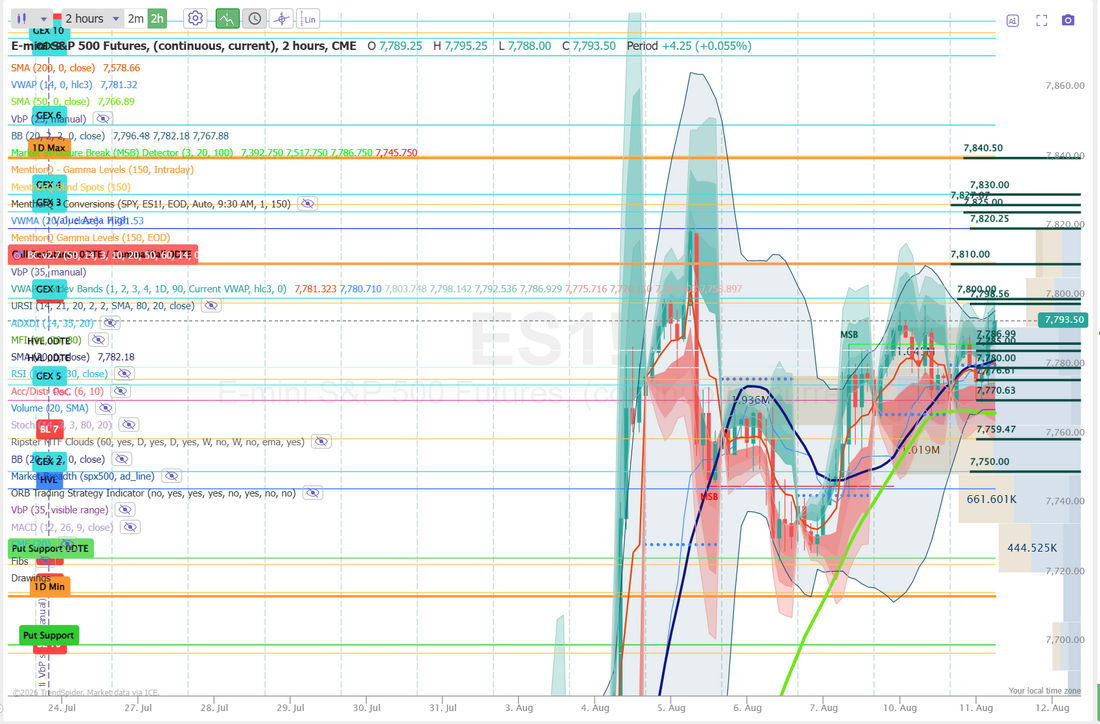Toggle visibility of Volume (20, SMA)

[105, 408]
